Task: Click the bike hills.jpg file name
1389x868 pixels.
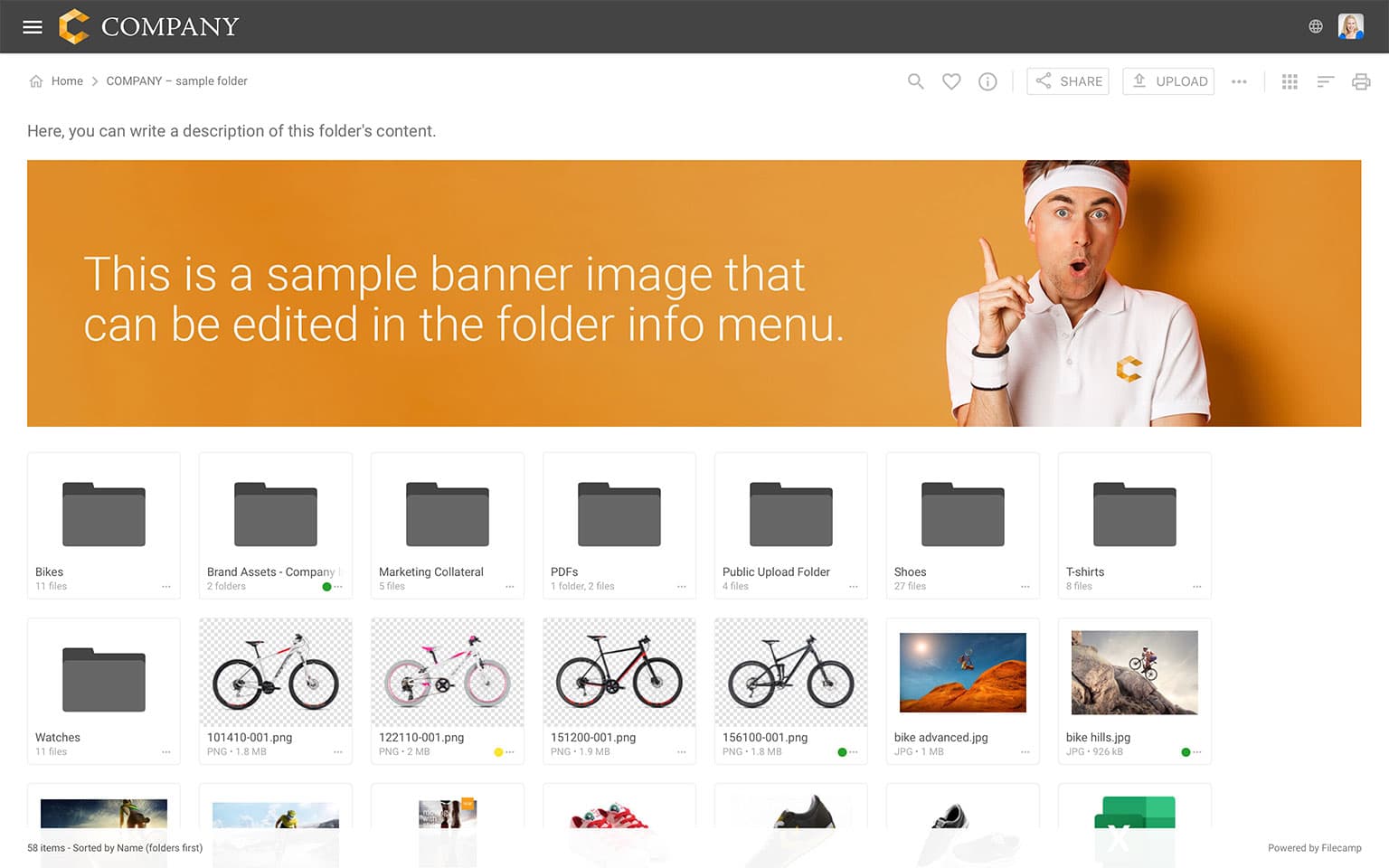Action: click(1098, 738)
